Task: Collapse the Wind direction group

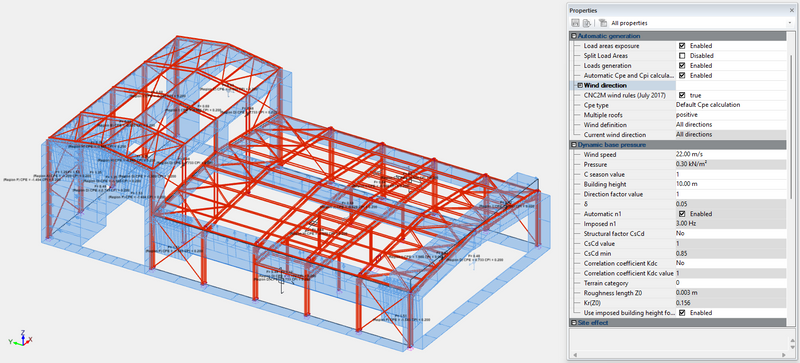Action: point(580,86)
